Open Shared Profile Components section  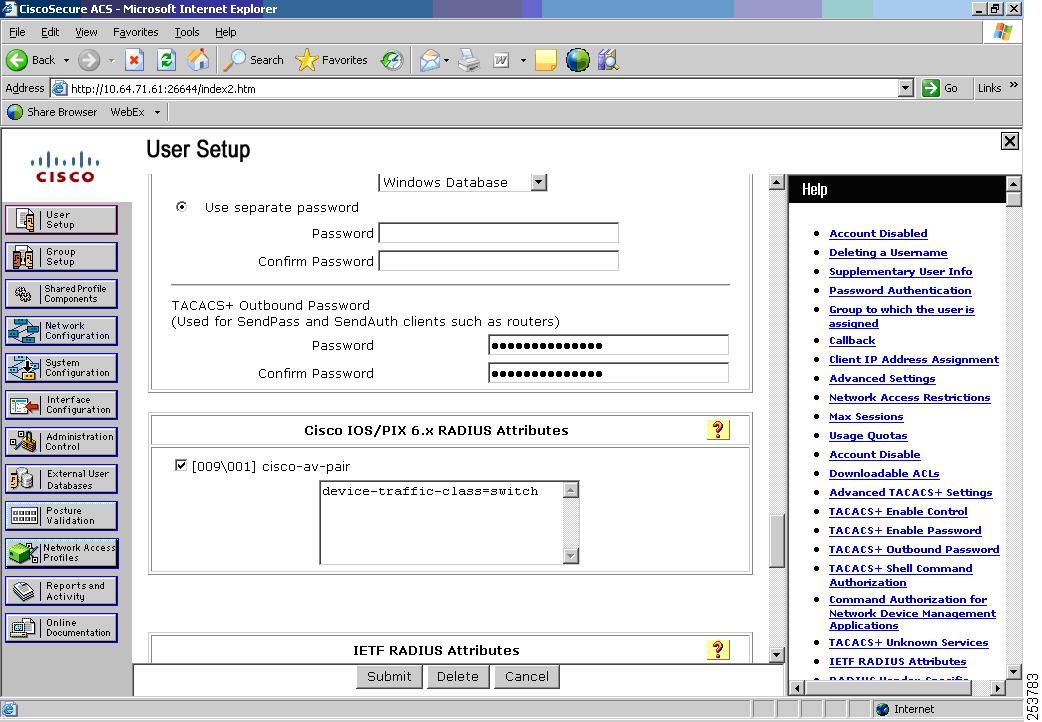(x=61, y=294)
